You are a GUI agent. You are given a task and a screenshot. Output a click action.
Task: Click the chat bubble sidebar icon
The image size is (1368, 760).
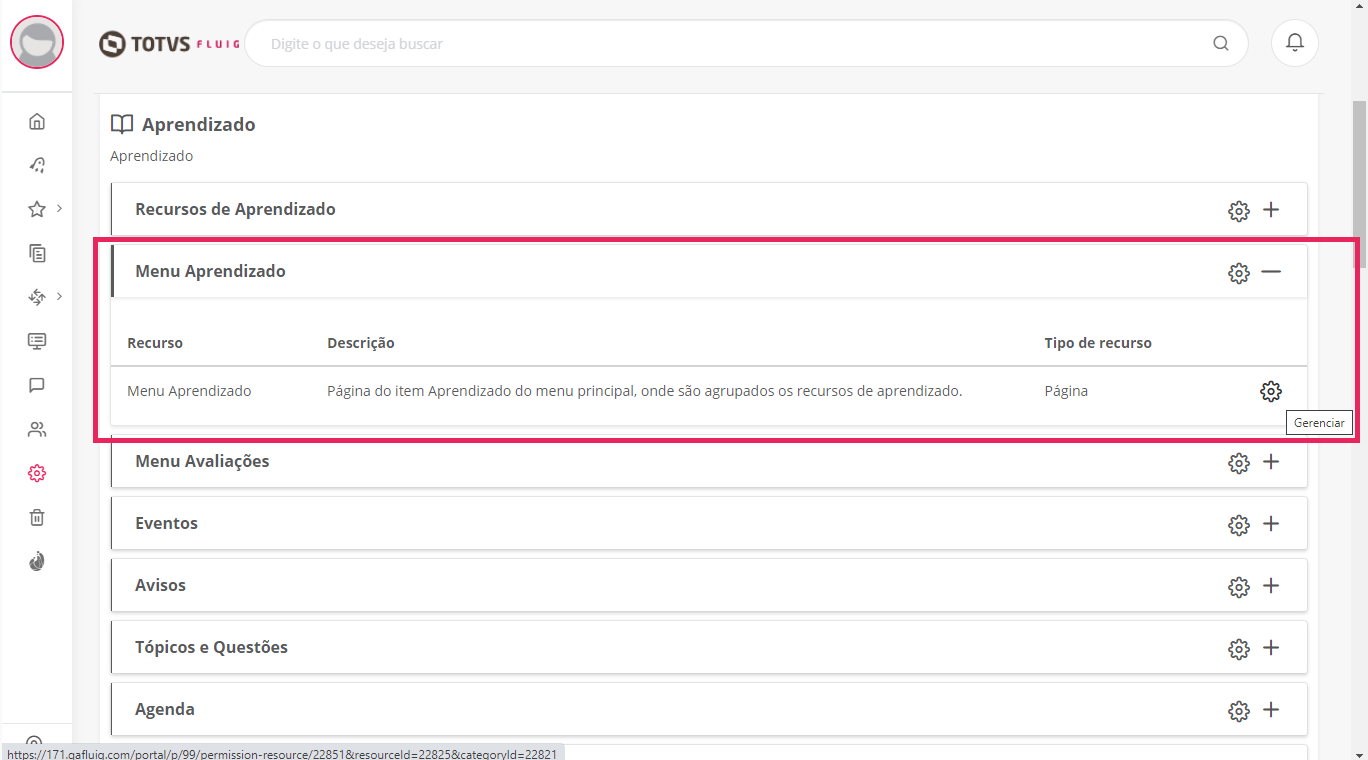tap(37, 385)
